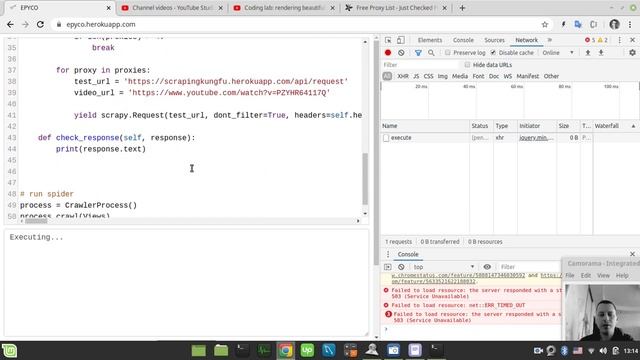
Task: Go back using the browser back arrow
Action: click(x=10, y=24)
